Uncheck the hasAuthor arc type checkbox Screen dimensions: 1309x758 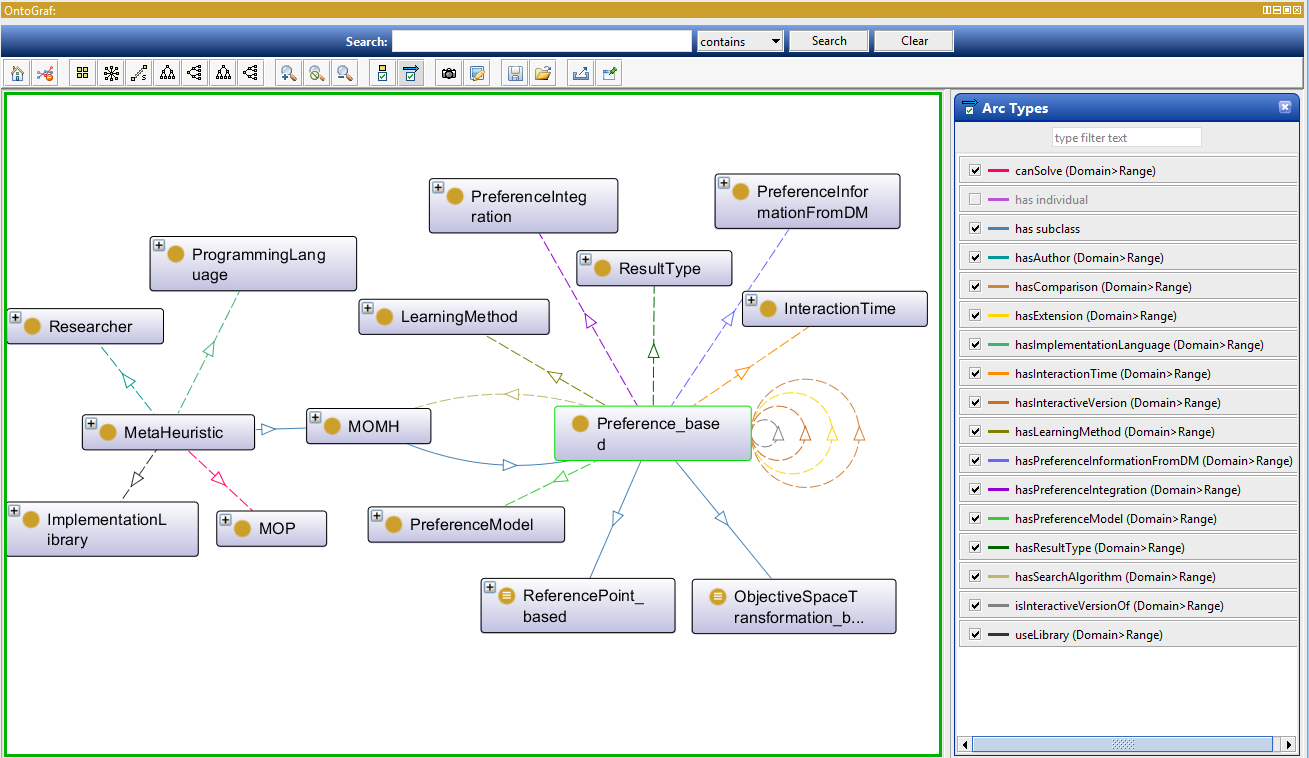(975, 258)
